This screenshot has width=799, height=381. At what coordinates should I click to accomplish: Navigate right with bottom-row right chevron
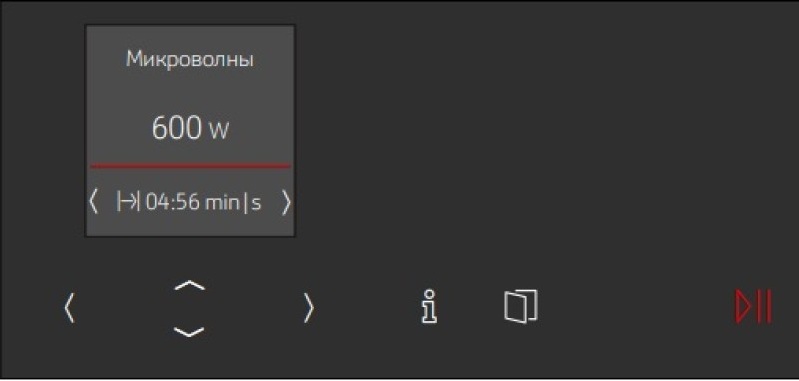click(308, 308)
